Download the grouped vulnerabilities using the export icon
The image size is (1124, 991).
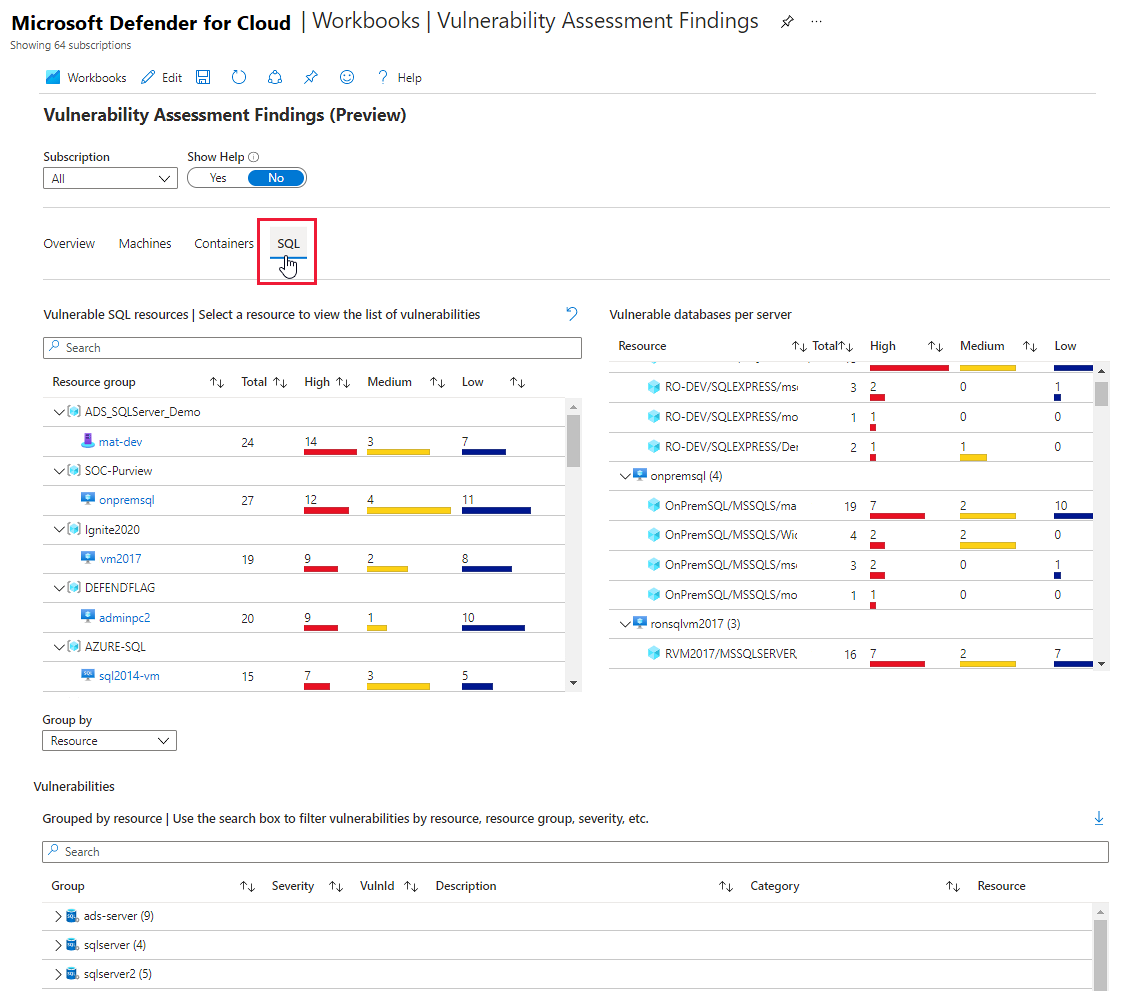[1099, 817]
